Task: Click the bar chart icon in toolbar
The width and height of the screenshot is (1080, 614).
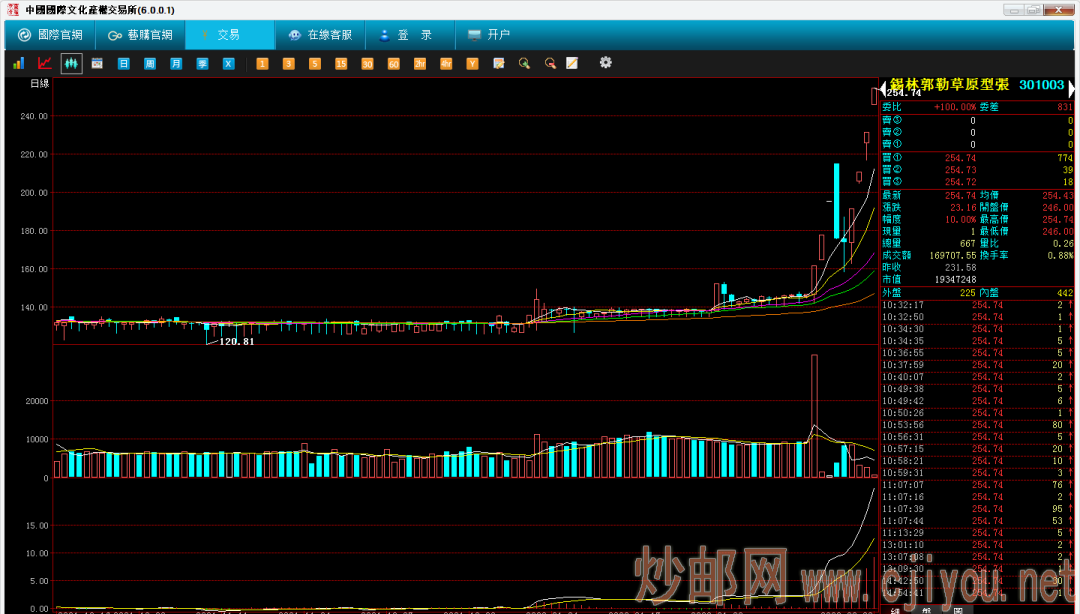Action: tap(18, 63)
